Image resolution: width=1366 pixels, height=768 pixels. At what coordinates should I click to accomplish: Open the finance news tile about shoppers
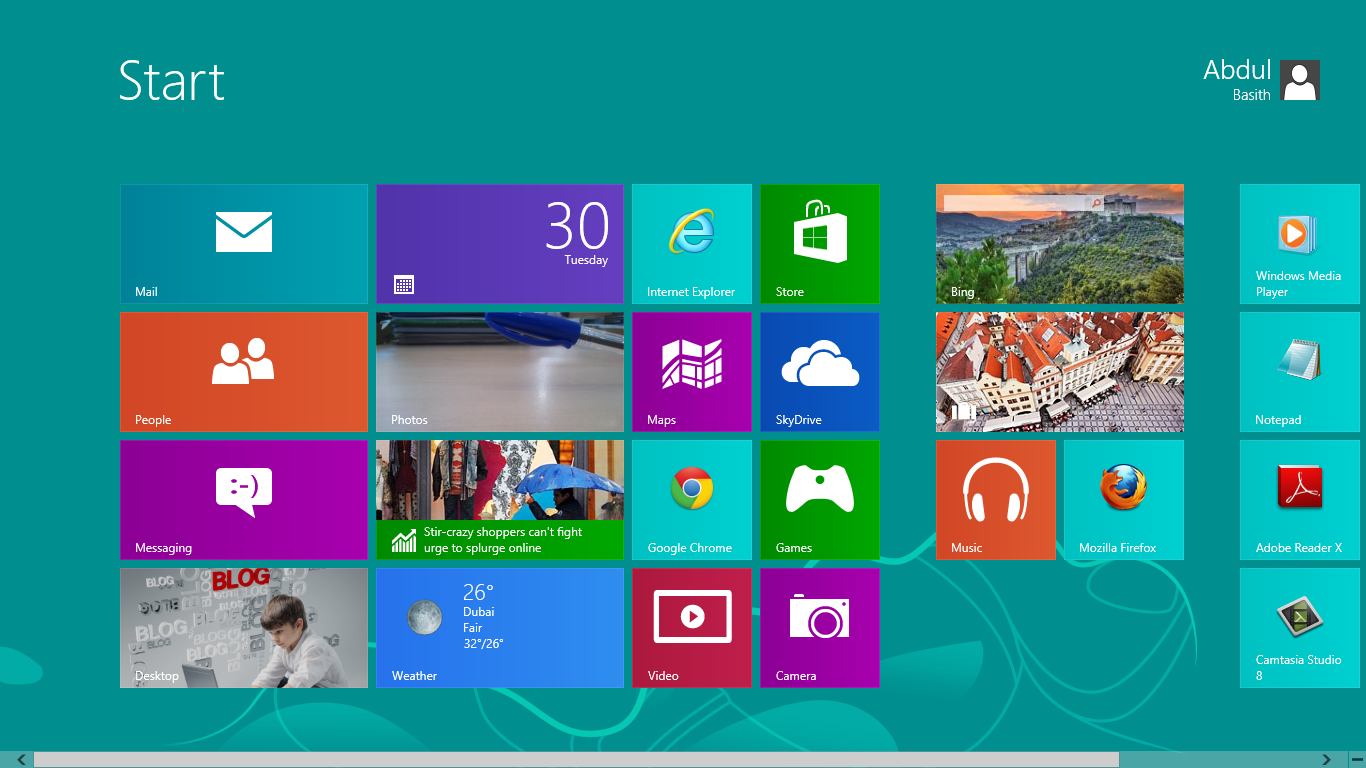(500, 500)
